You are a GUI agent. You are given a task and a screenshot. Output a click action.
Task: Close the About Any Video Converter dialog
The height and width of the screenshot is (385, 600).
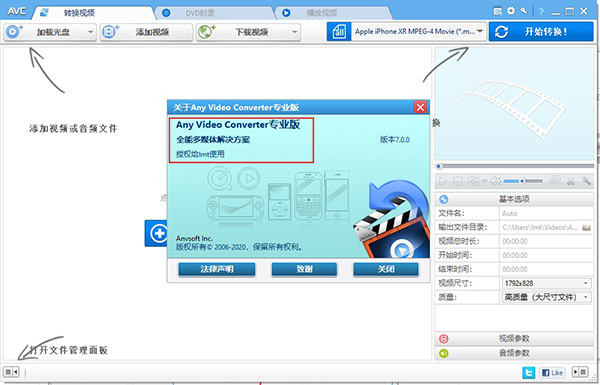(420, 107)
